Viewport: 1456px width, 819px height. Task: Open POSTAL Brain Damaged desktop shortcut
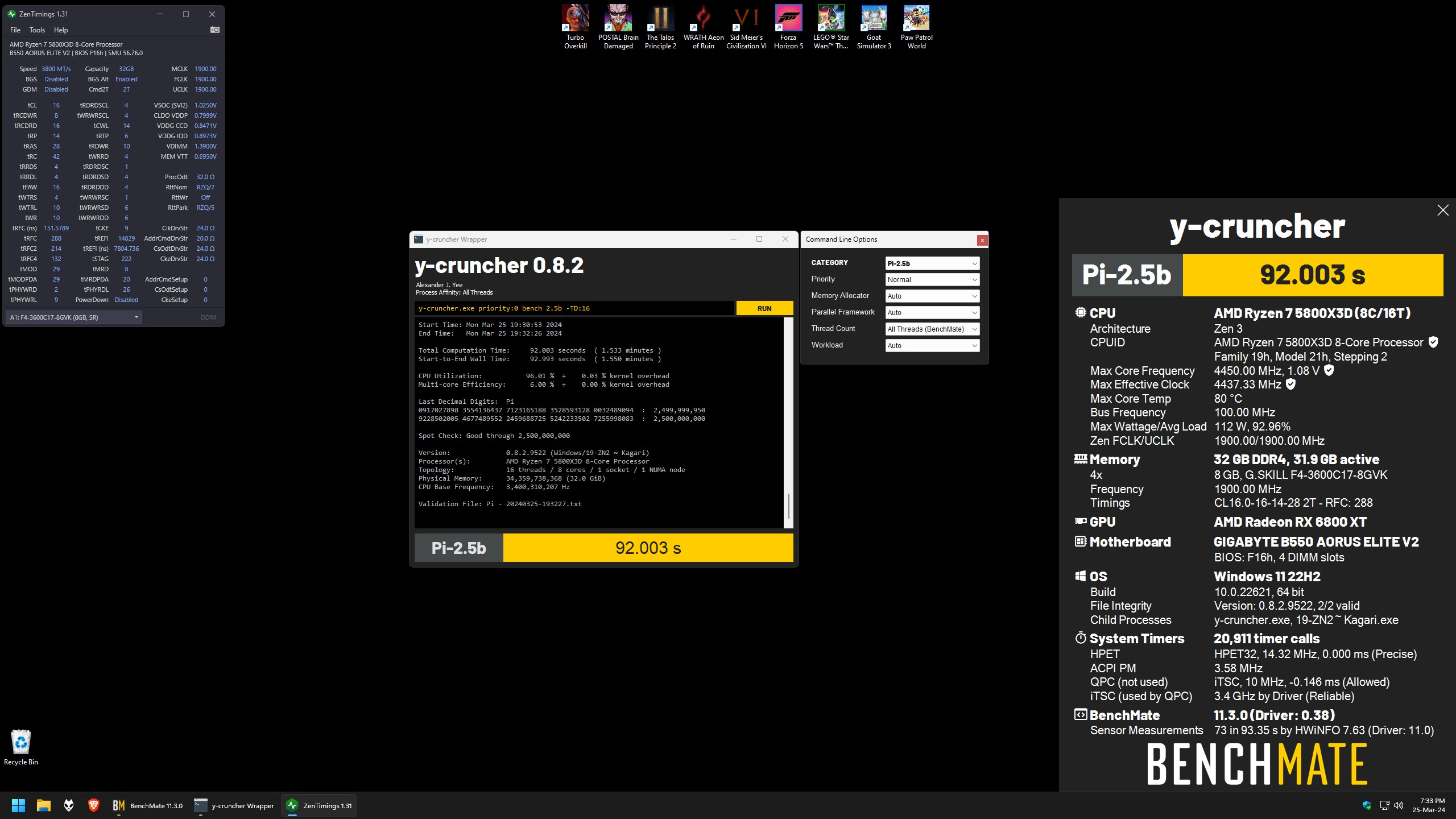pos(618,27)
